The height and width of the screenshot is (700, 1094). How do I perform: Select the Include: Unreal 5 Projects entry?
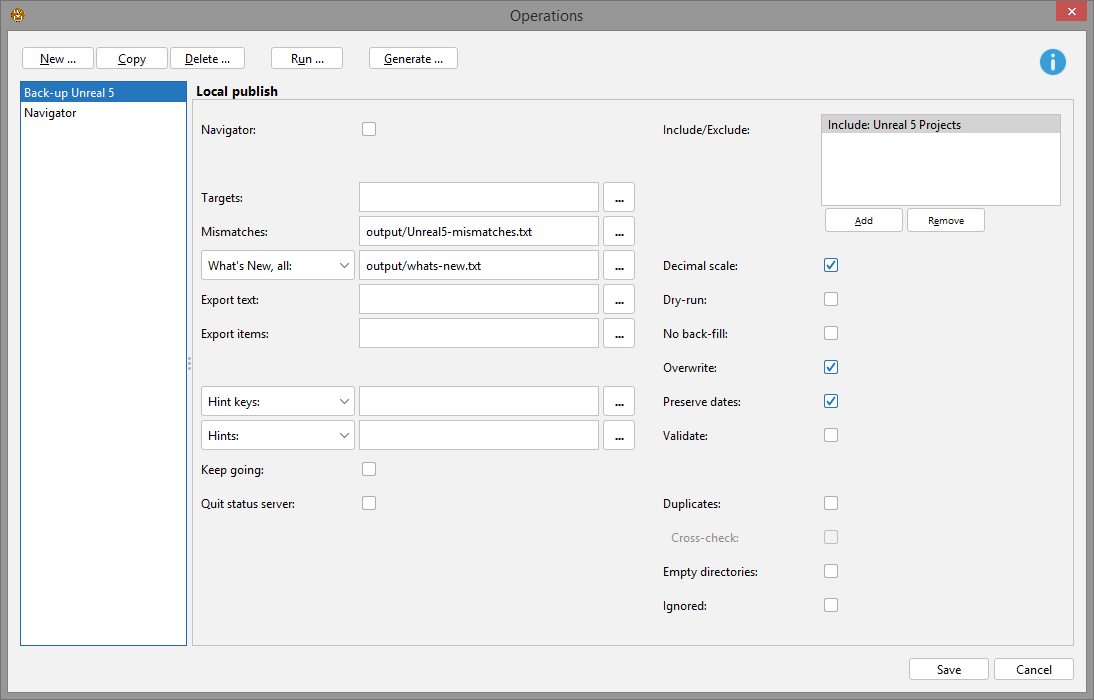[941, 125]
